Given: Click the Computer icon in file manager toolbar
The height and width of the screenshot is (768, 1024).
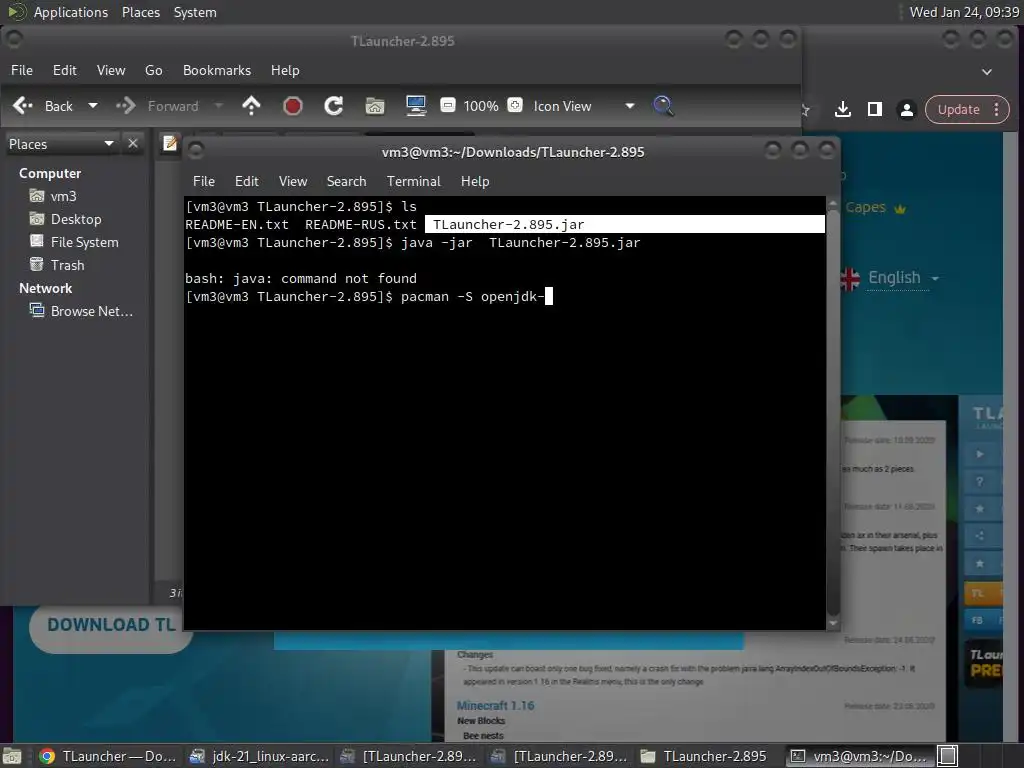Looking at the screenshot, I should pyautogui.click(x=416, y=106).
